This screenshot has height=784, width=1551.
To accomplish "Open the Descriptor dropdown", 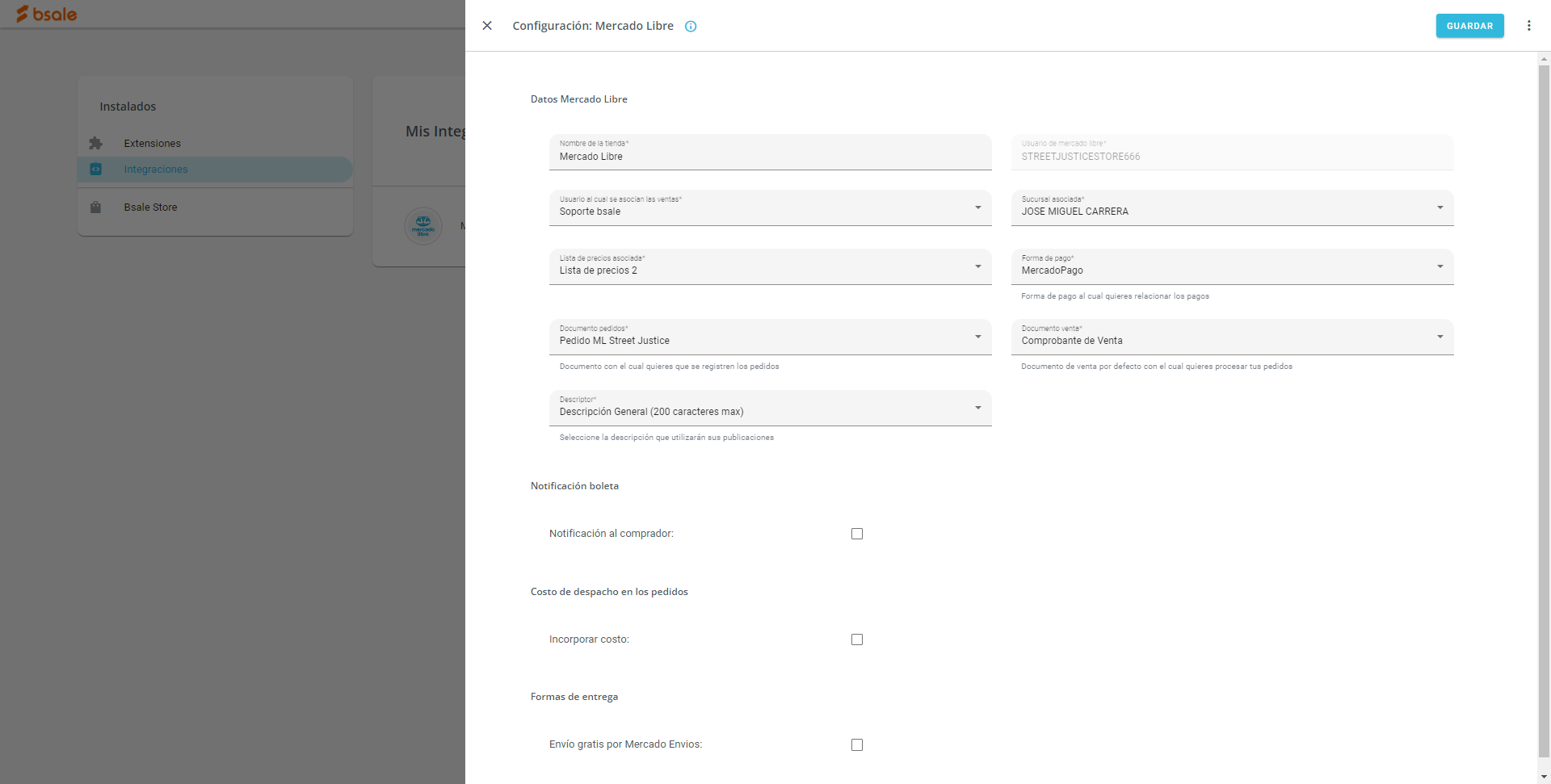I will pyautogui.click(x=770, y=408).
